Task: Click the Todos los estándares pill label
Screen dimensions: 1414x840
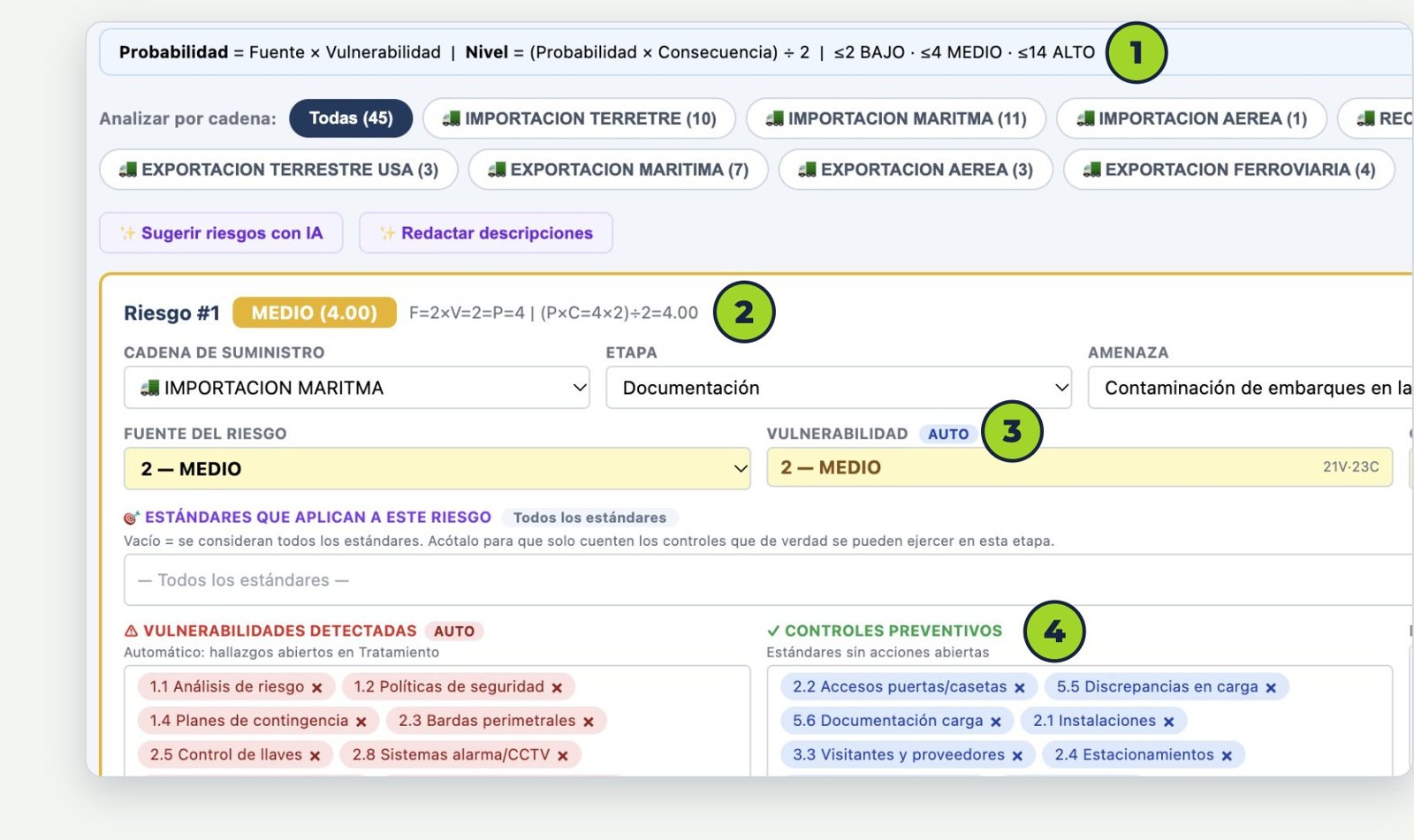Action: point(589,518)
